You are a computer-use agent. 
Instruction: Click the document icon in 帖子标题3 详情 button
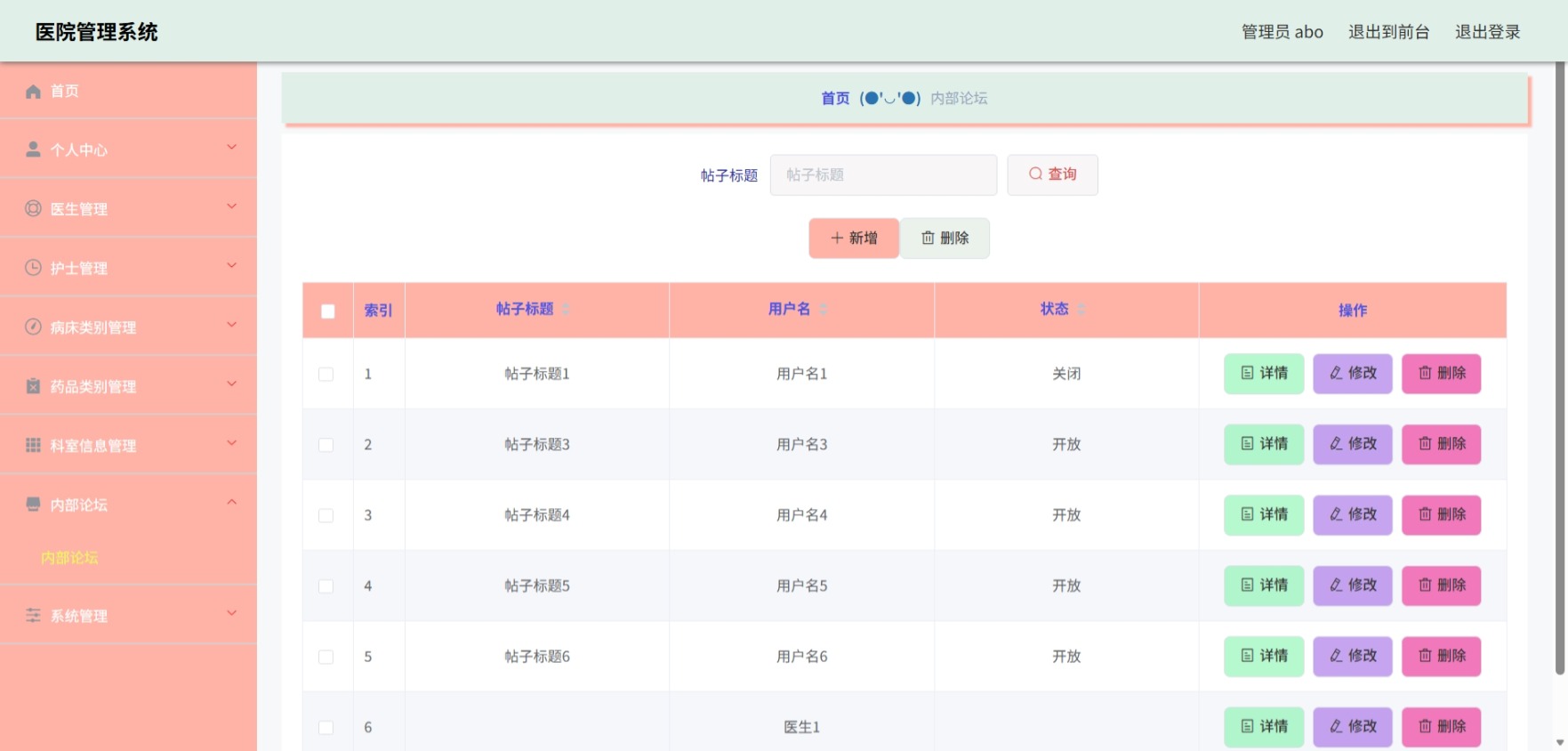1248,443
